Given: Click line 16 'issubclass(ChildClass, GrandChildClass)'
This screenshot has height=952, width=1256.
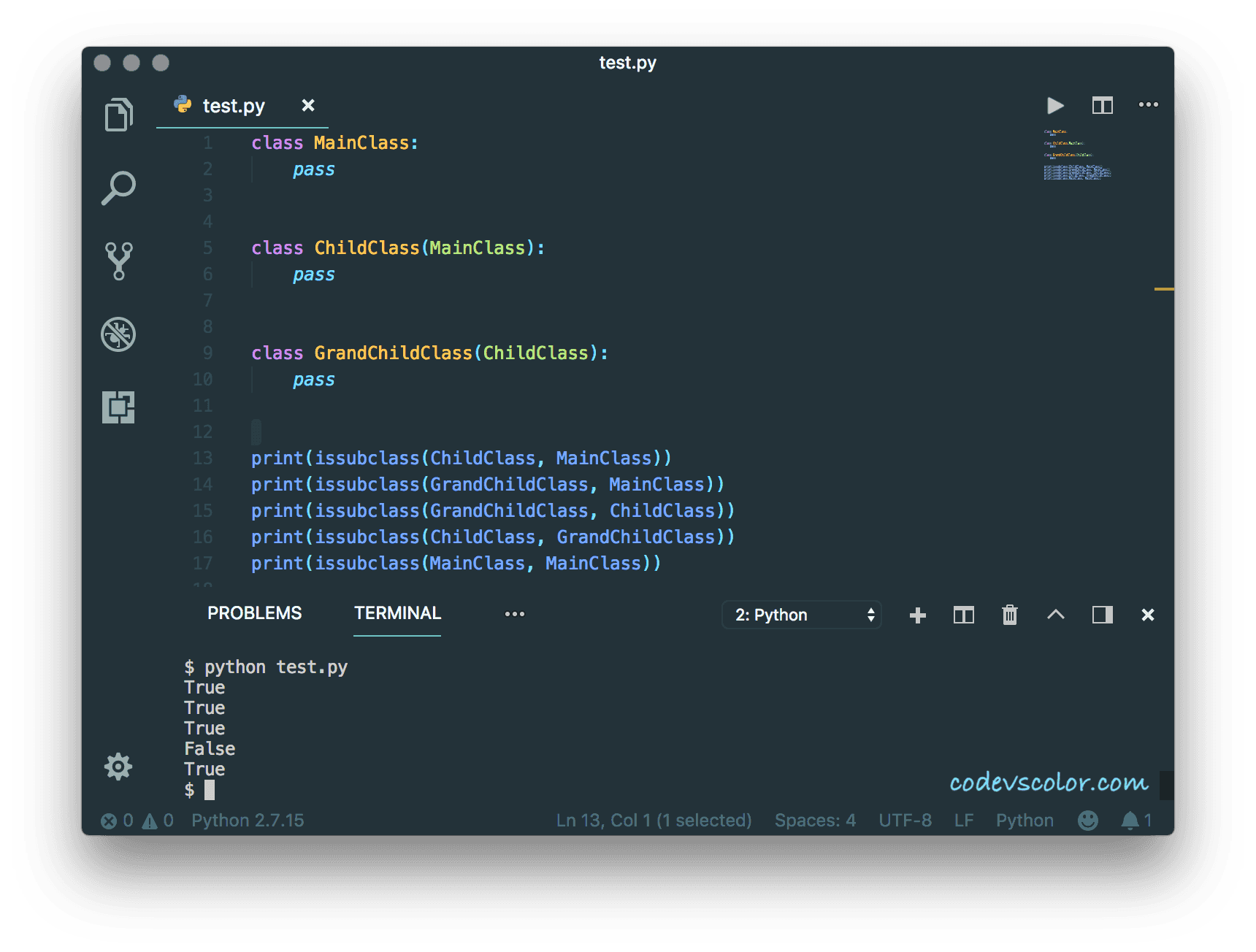Looking at the screenshot, I should (x=519, y=537).
